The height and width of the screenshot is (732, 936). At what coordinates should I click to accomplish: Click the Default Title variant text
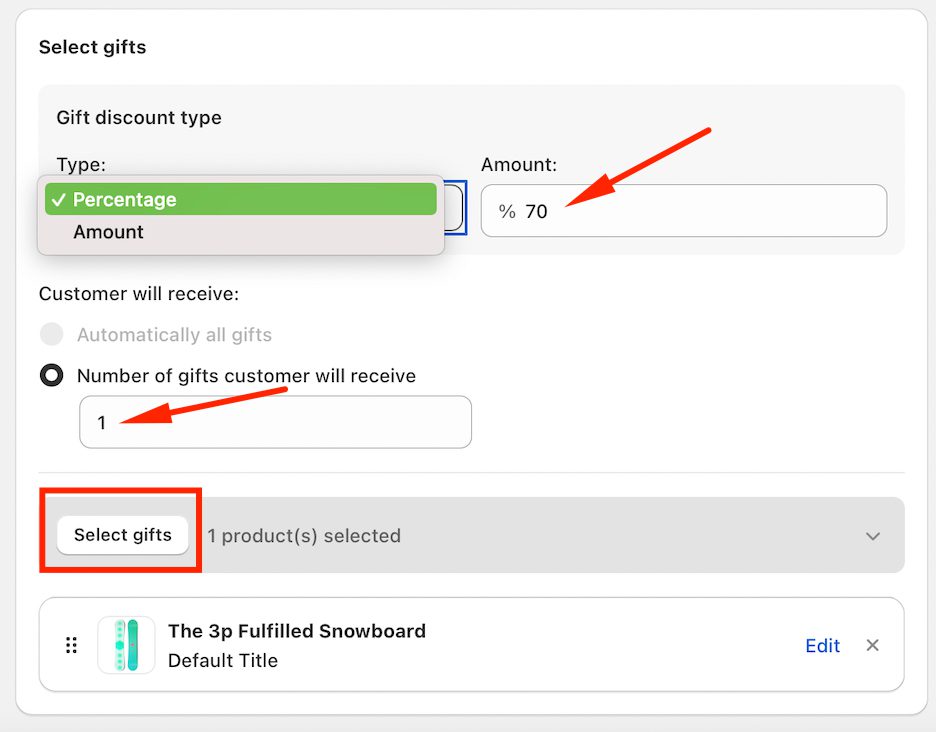[223, 660]
